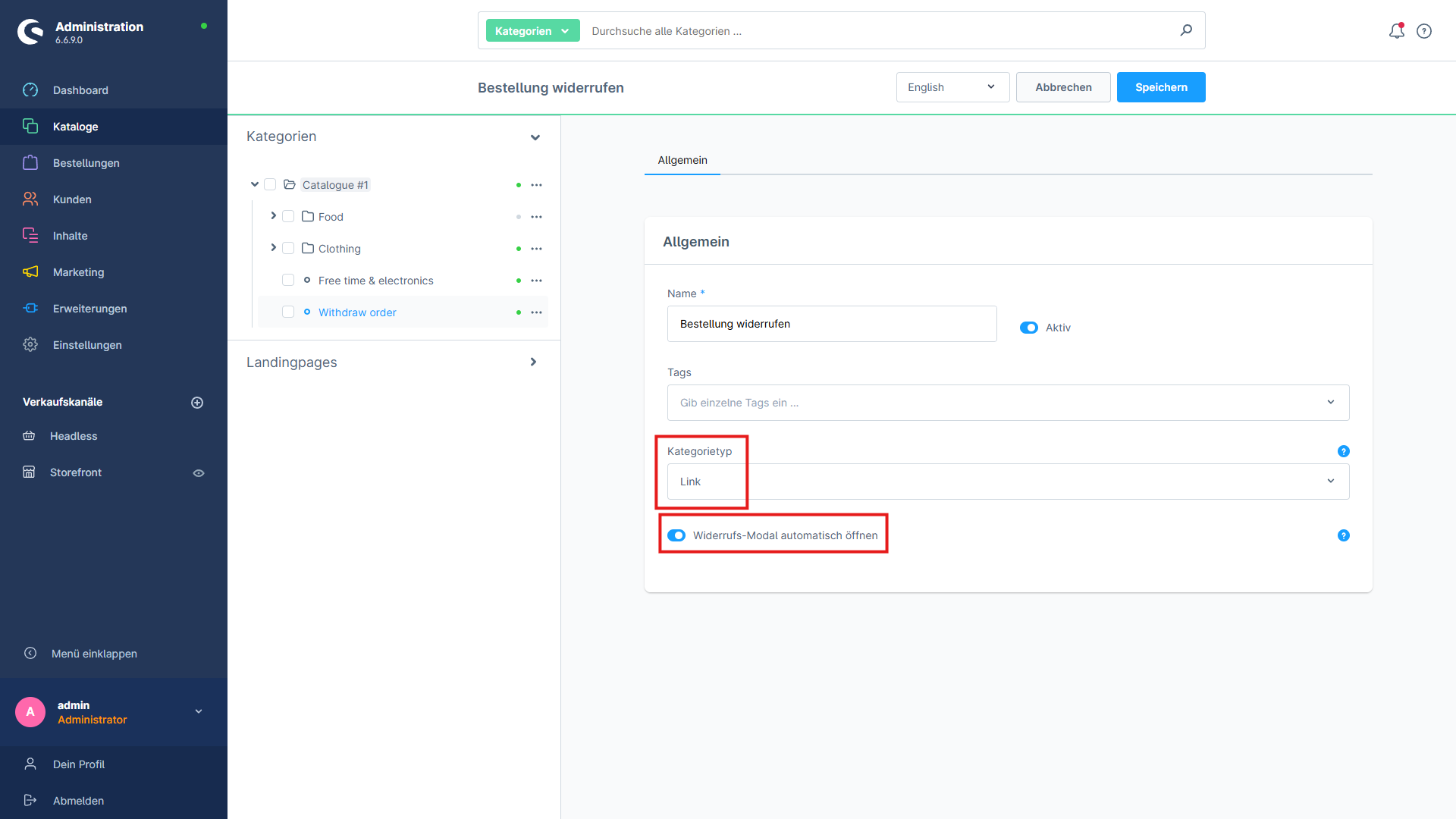Open the English language dropdown

pyautogui.click(x=952, y=87)
